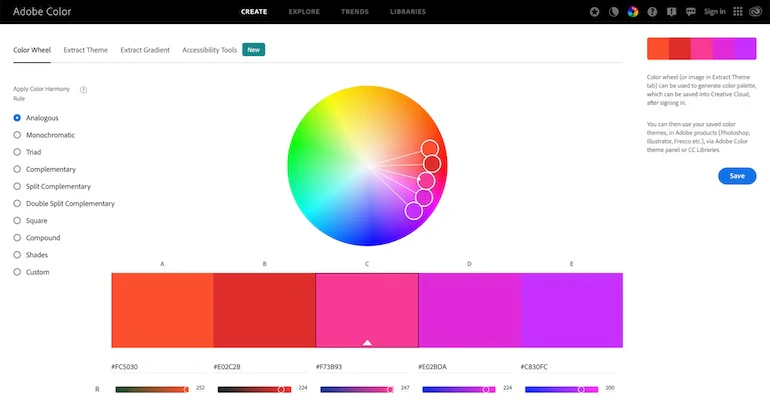Click the #FC5030 hex field
Image resolution: width=770 pixels, height=399 pixels.
pos(159,367)
